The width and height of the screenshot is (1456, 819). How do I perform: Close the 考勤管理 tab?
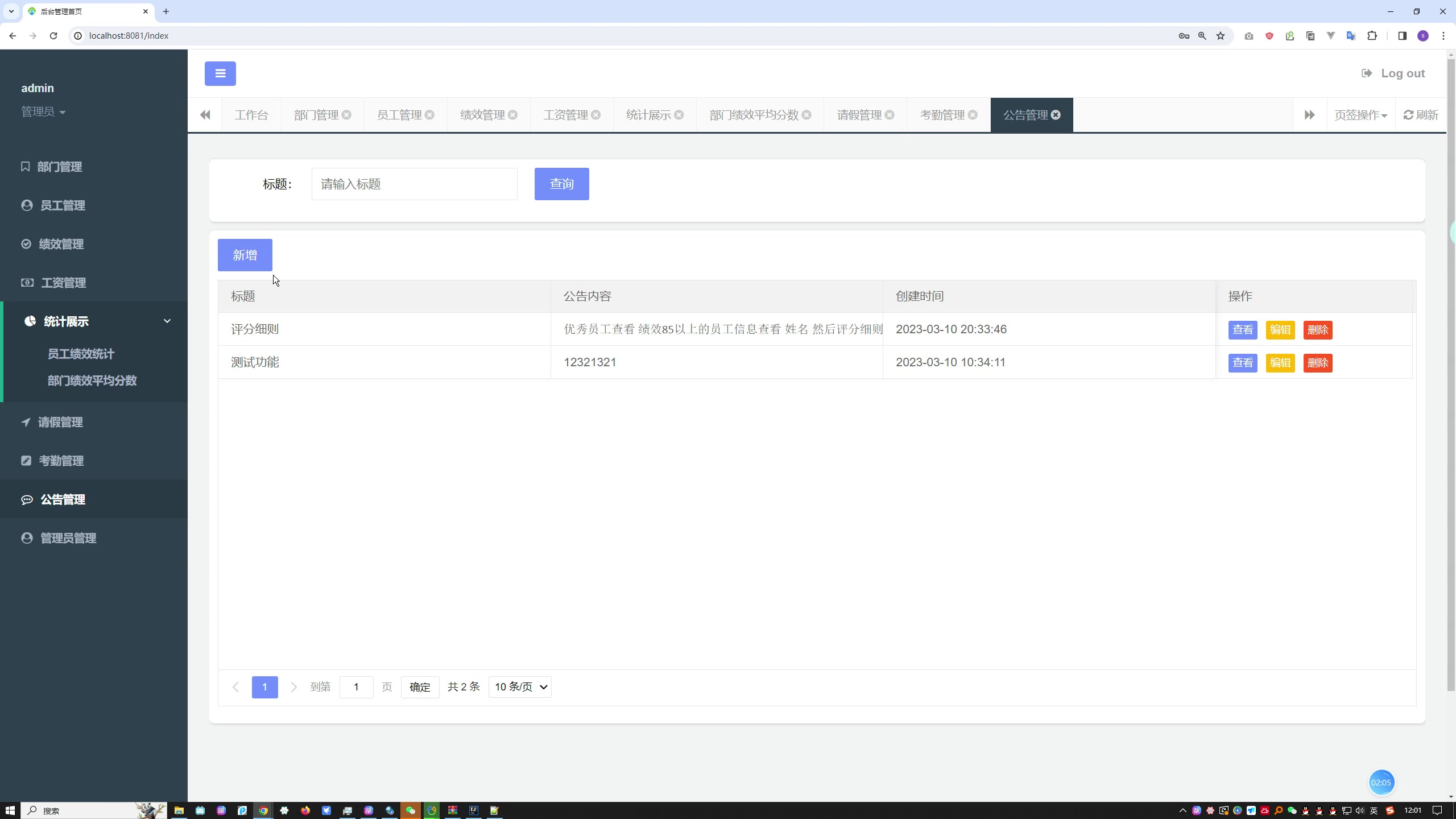click(973, 115)
